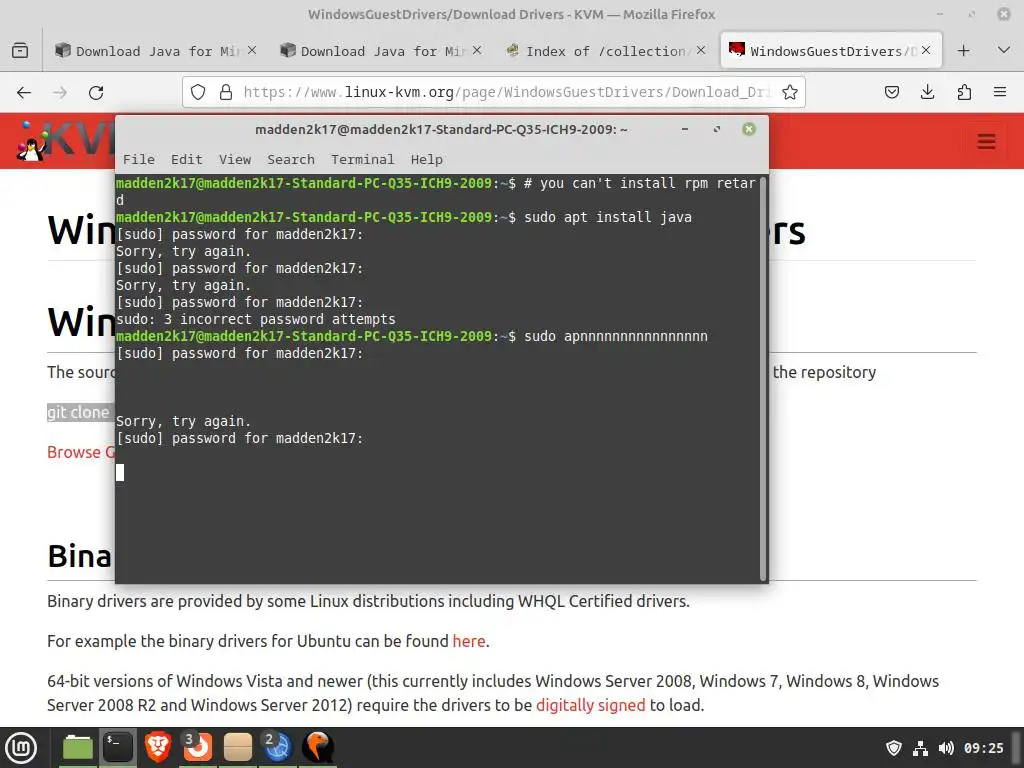Open Firefox application hamburger menu

pos(1000,92)
